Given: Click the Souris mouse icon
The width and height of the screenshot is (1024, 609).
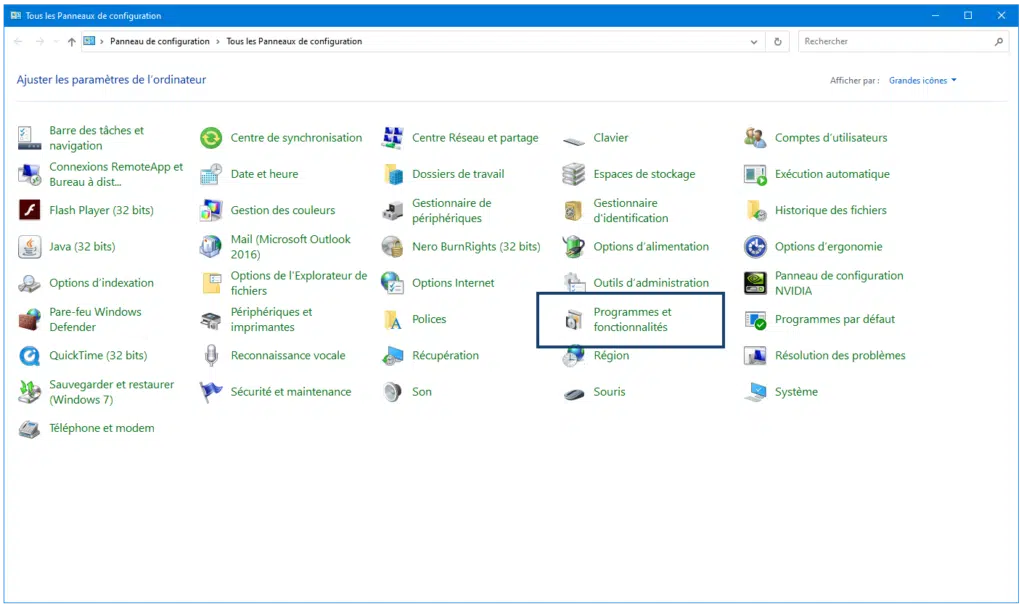Looking at the screenshot, I should pos(574,394).
